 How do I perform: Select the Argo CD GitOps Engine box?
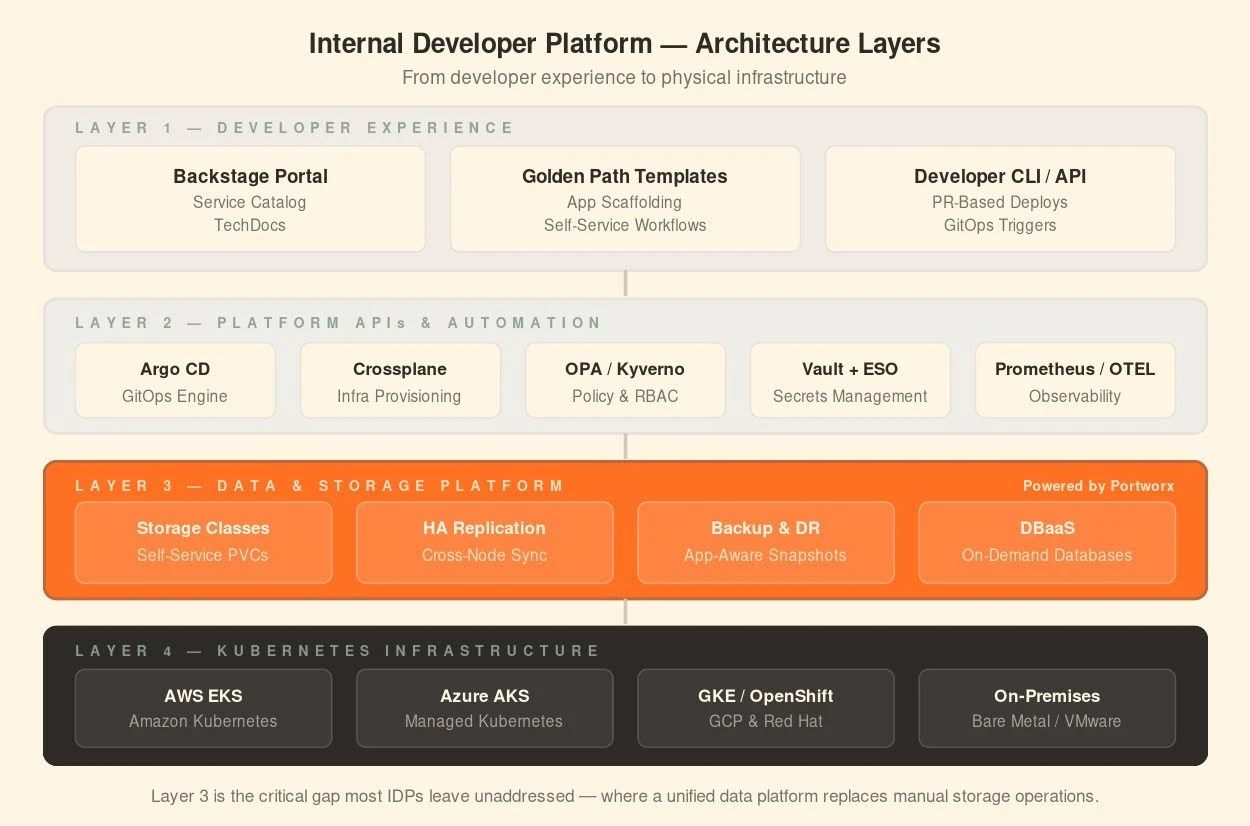(175, 381)
